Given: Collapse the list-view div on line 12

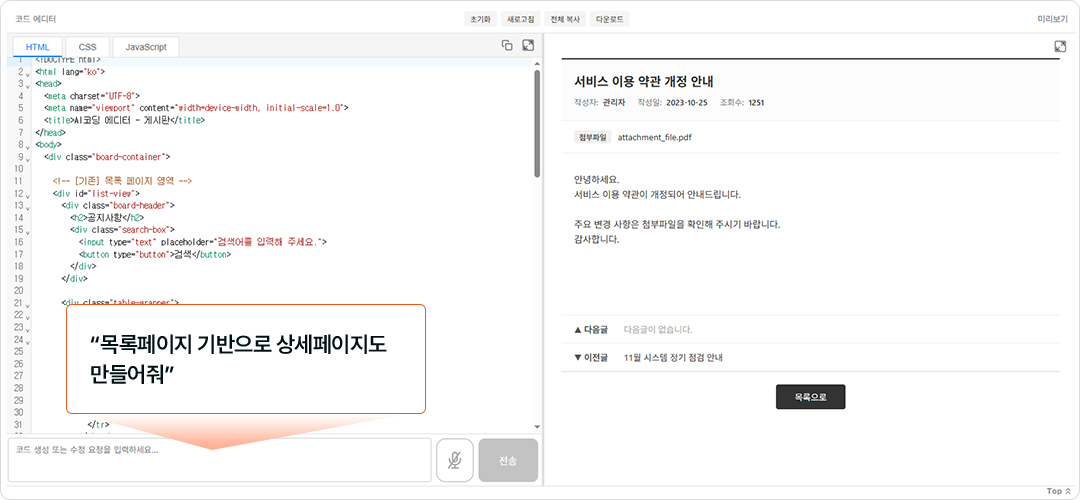Looking at the screenshot, I should coord(28,193).
